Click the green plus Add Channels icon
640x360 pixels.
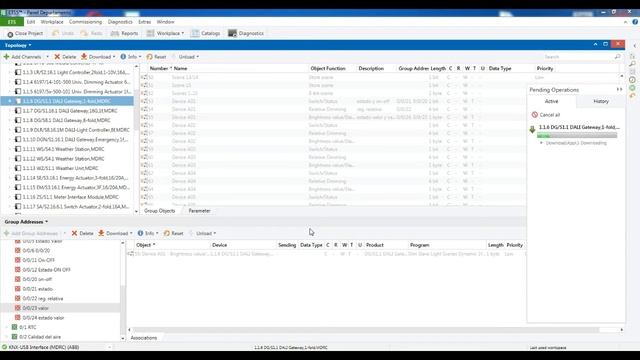[6, 57]
